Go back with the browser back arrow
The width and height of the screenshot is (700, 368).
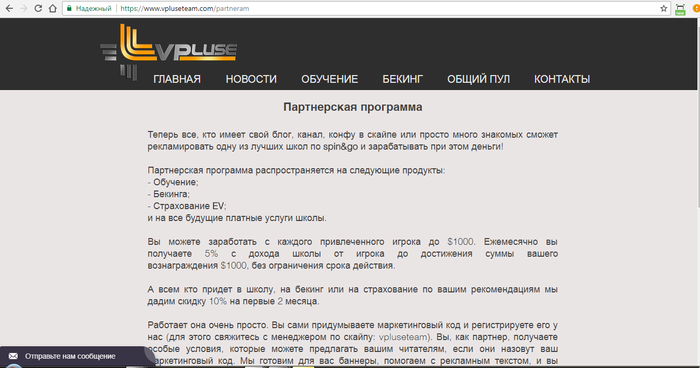[9, 8]
